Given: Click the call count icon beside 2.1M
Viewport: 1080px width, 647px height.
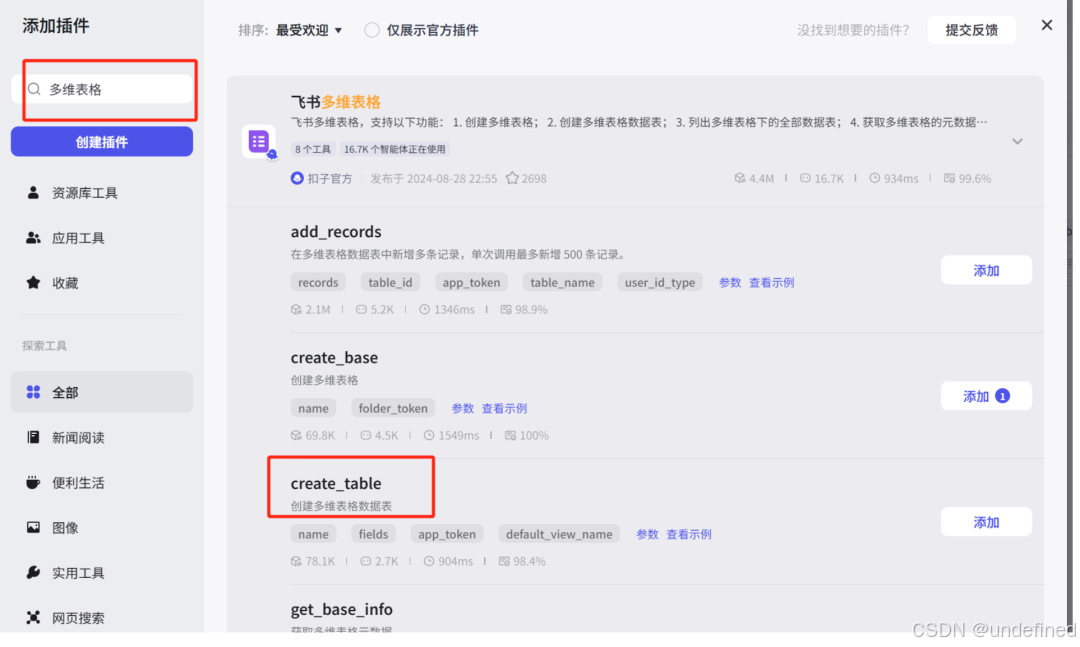Looking at the screenshot, I should (296, 309).
